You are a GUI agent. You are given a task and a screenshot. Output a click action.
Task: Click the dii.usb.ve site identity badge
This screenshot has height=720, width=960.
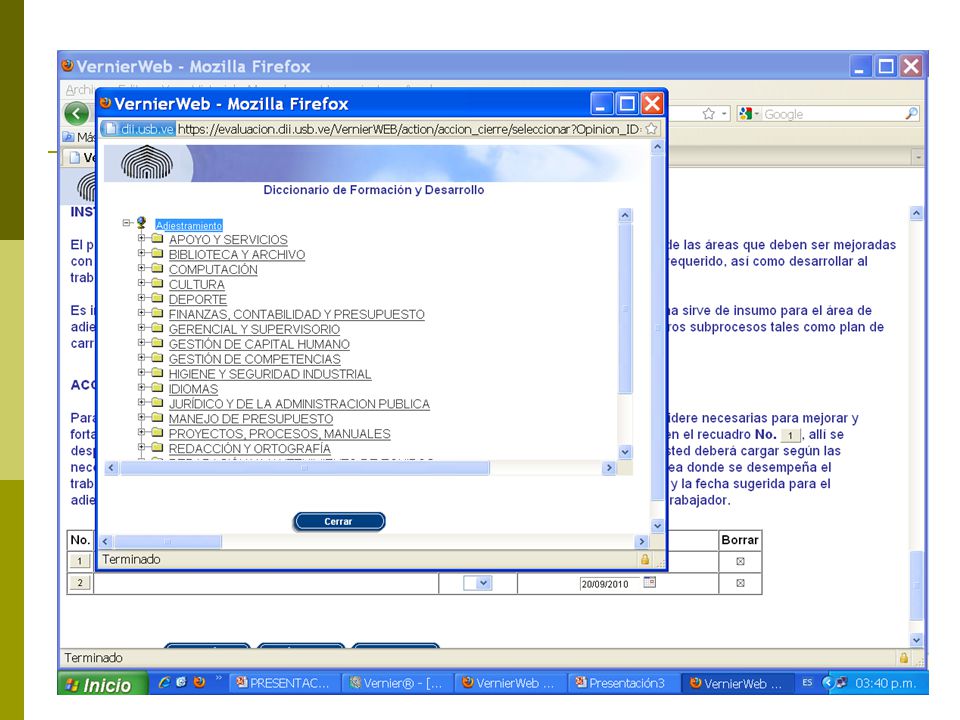pos(138,129)
